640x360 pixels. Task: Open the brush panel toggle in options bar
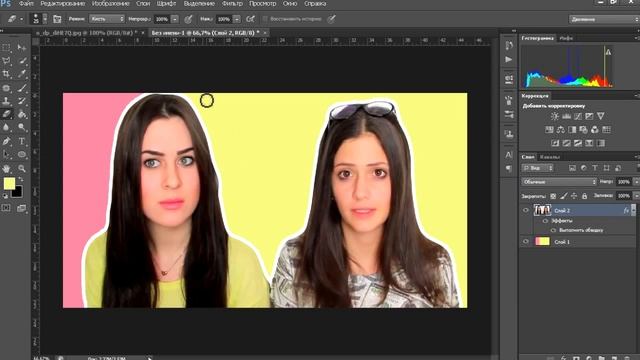pyautogui.click(x=57, y=19)
